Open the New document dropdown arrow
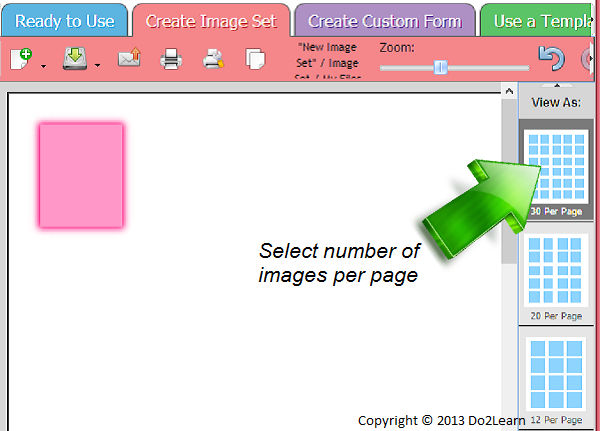Viewport: 600px width, 431px height. [x=43, y=68]
